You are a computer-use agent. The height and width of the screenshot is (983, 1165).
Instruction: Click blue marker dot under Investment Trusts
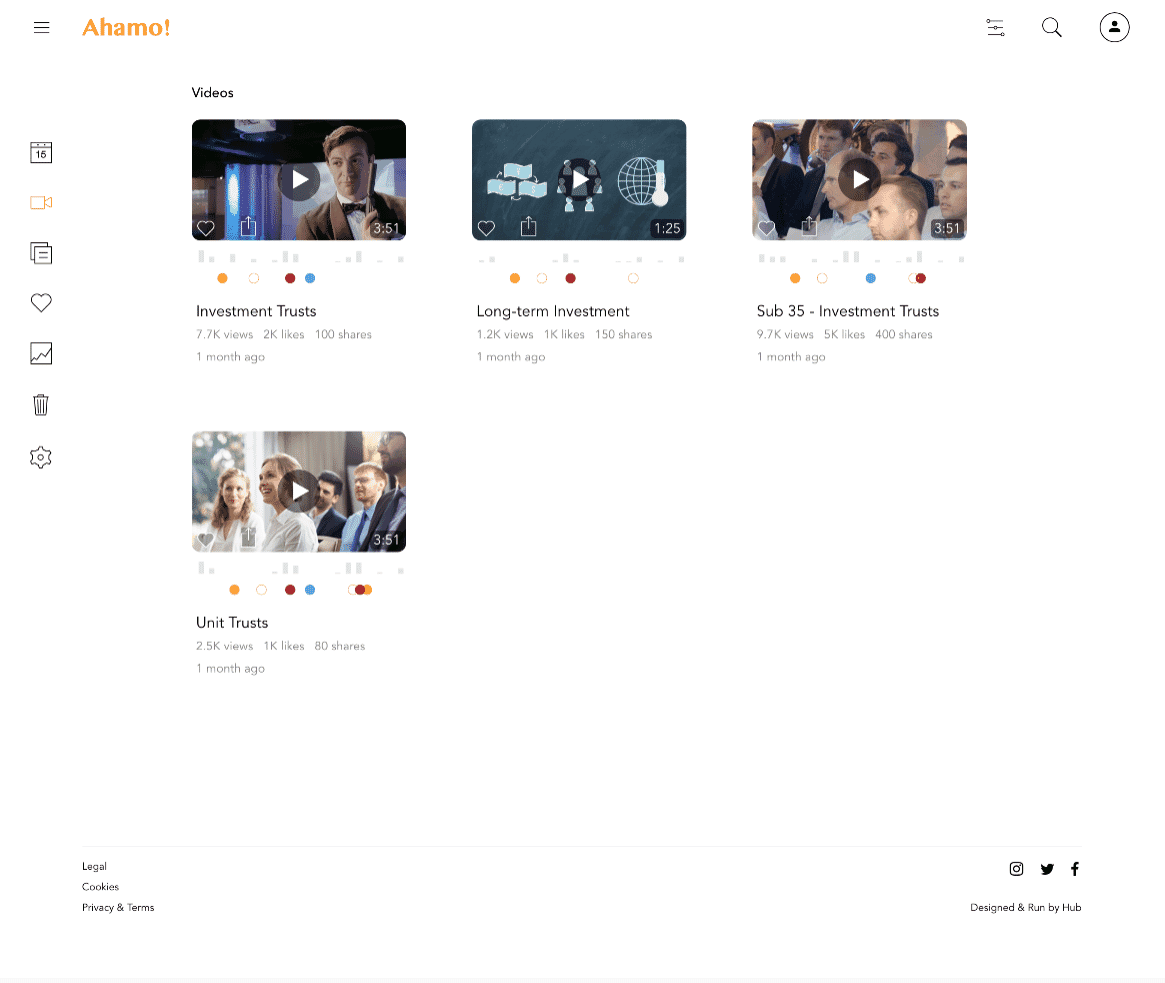pyautogui.click(x=310, y=278)
